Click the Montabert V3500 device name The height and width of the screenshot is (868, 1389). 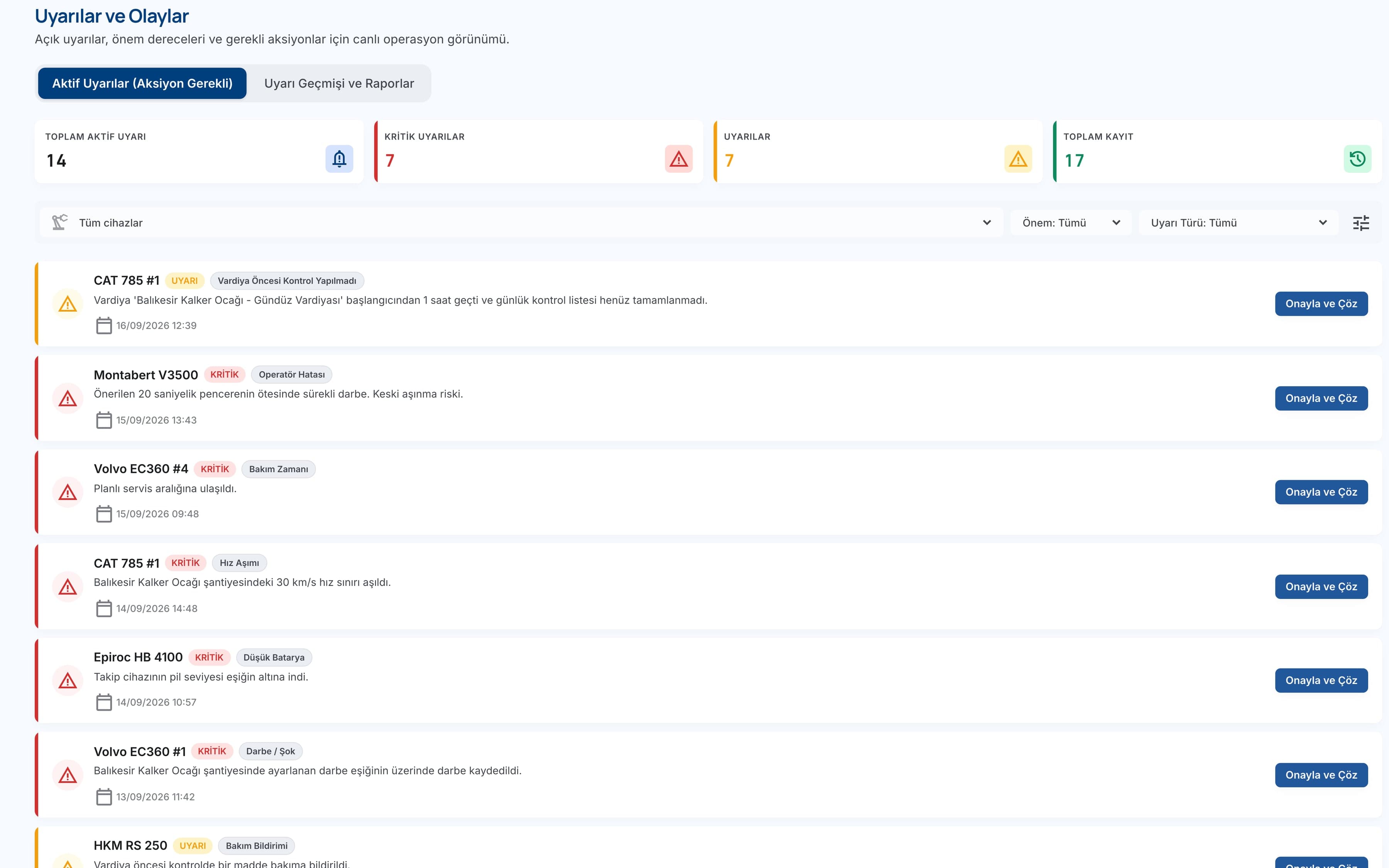(x=146, y=375)
